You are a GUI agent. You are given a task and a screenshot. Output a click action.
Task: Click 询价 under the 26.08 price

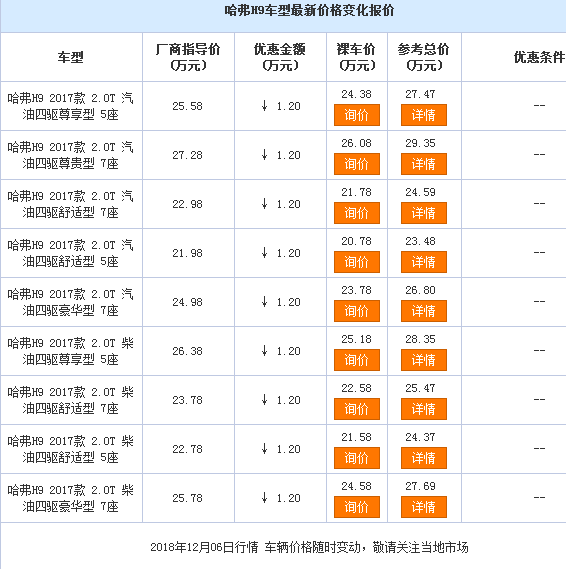click(x=357, y=164)
